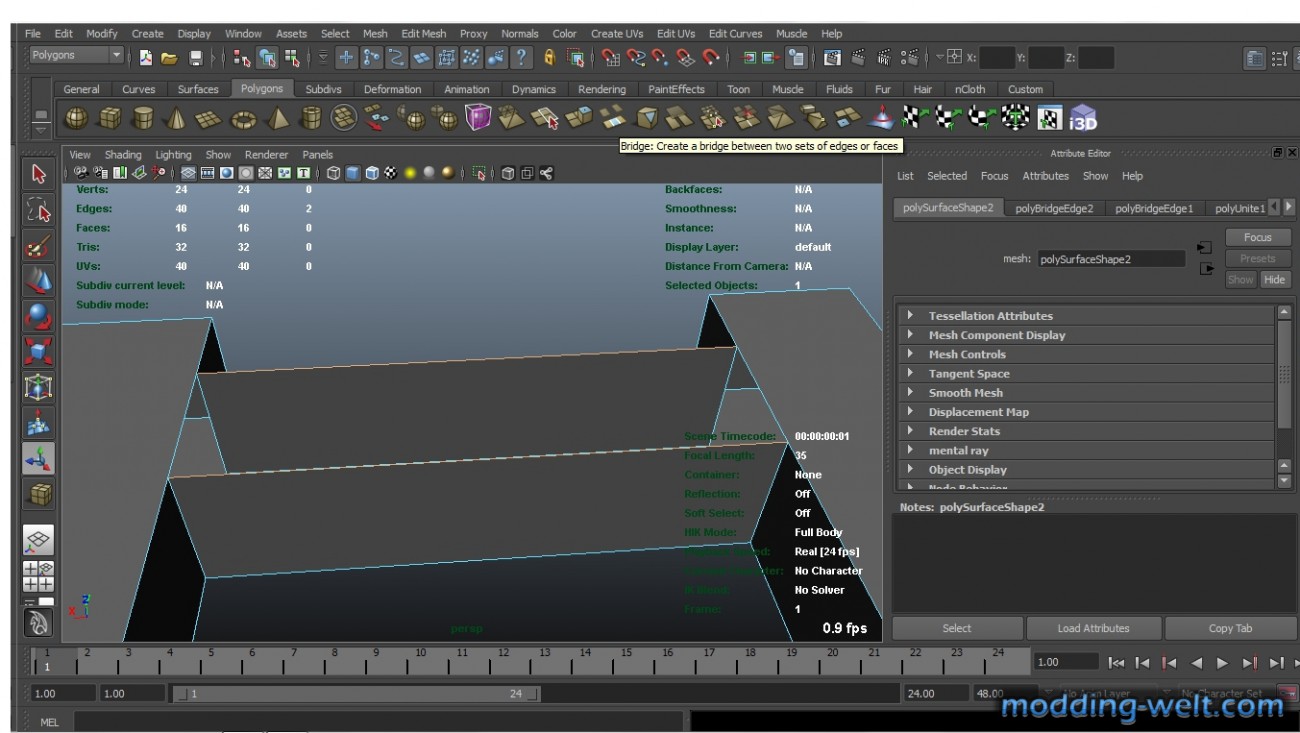Switch to the Surfaces shelf tab

pos(198,89)
